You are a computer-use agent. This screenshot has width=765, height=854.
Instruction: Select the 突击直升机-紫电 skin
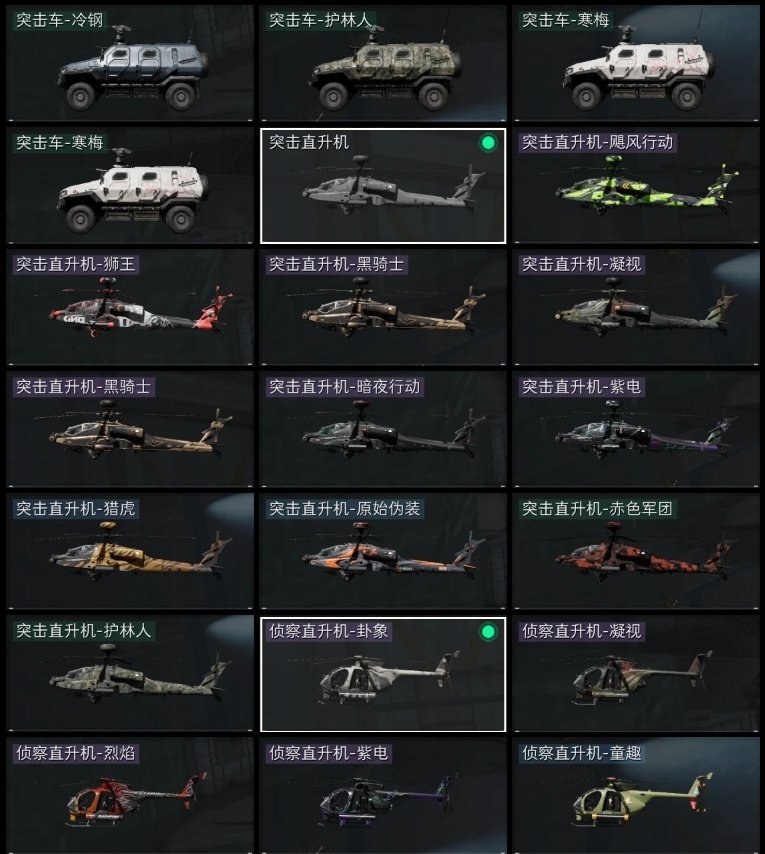point(636,430)
